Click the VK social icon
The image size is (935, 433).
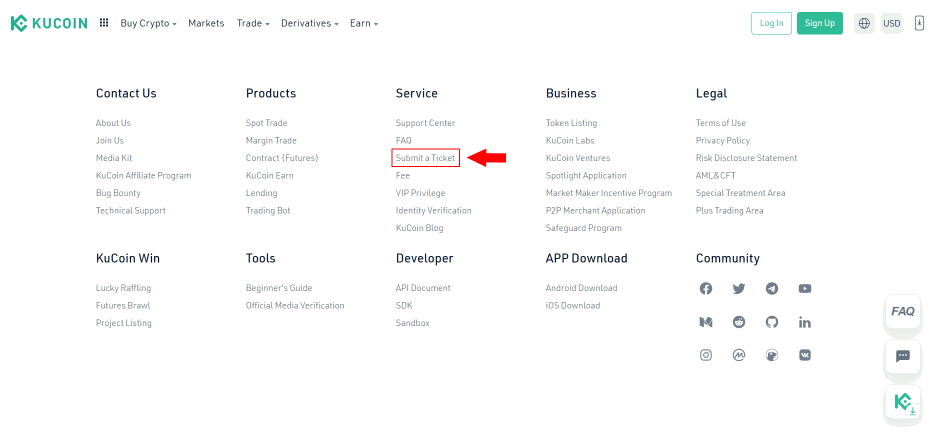click(805, 355)
